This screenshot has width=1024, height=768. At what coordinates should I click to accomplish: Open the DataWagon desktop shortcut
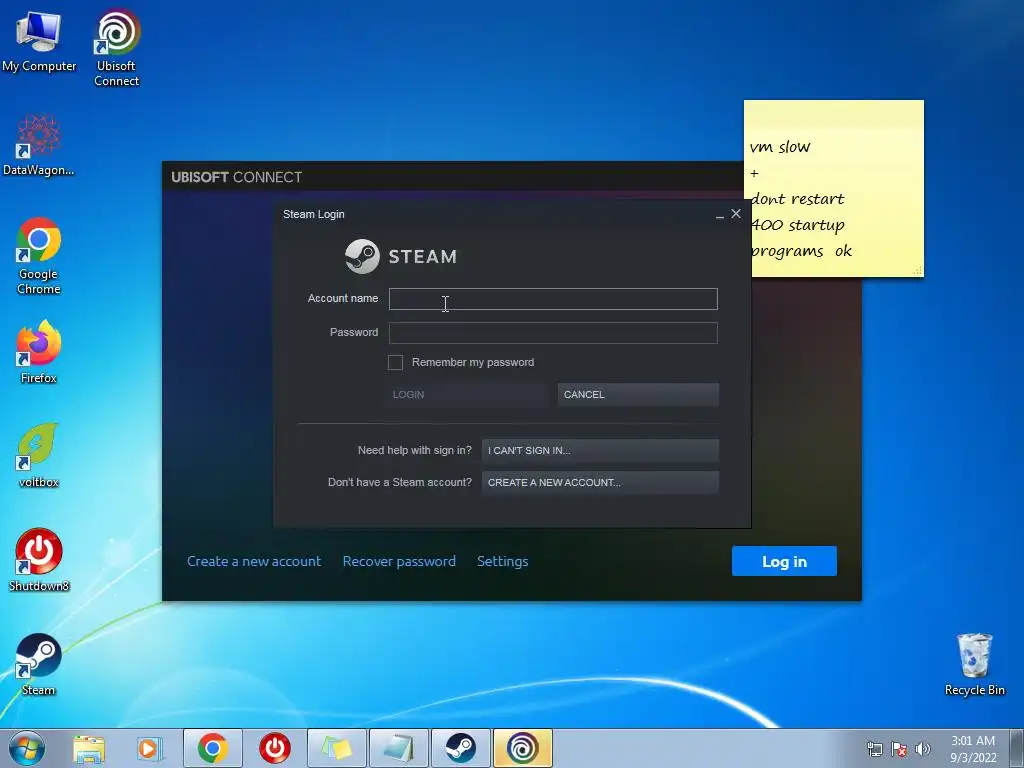39,145
